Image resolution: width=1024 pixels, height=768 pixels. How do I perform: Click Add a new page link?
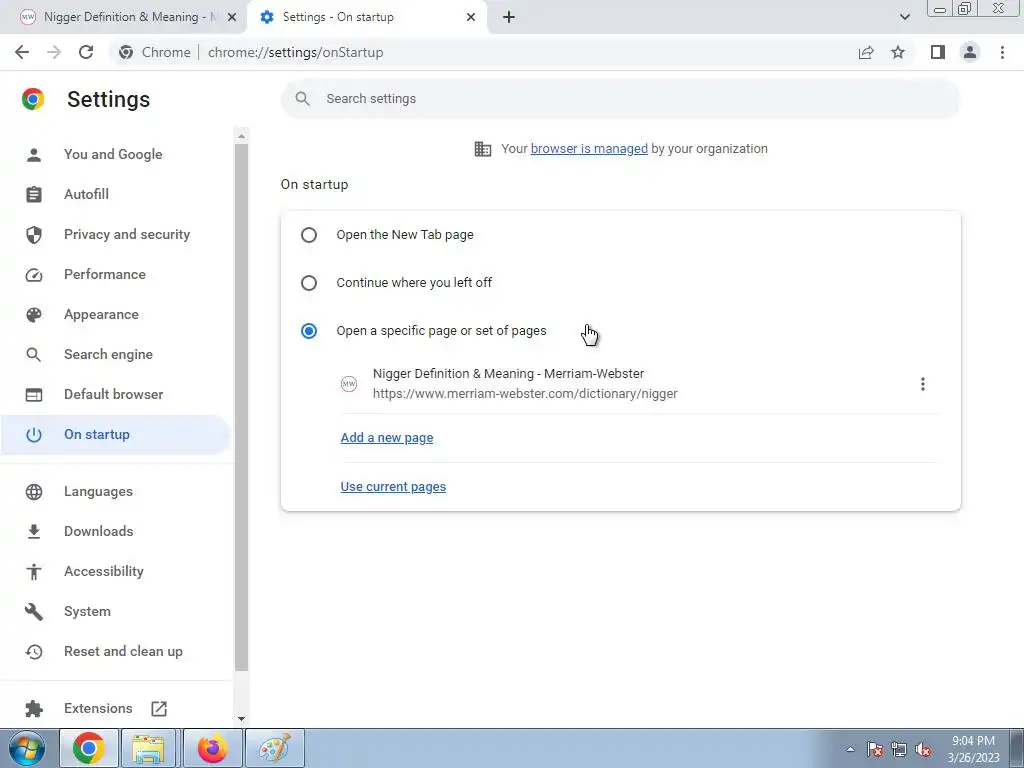click(x=387, y=438)
